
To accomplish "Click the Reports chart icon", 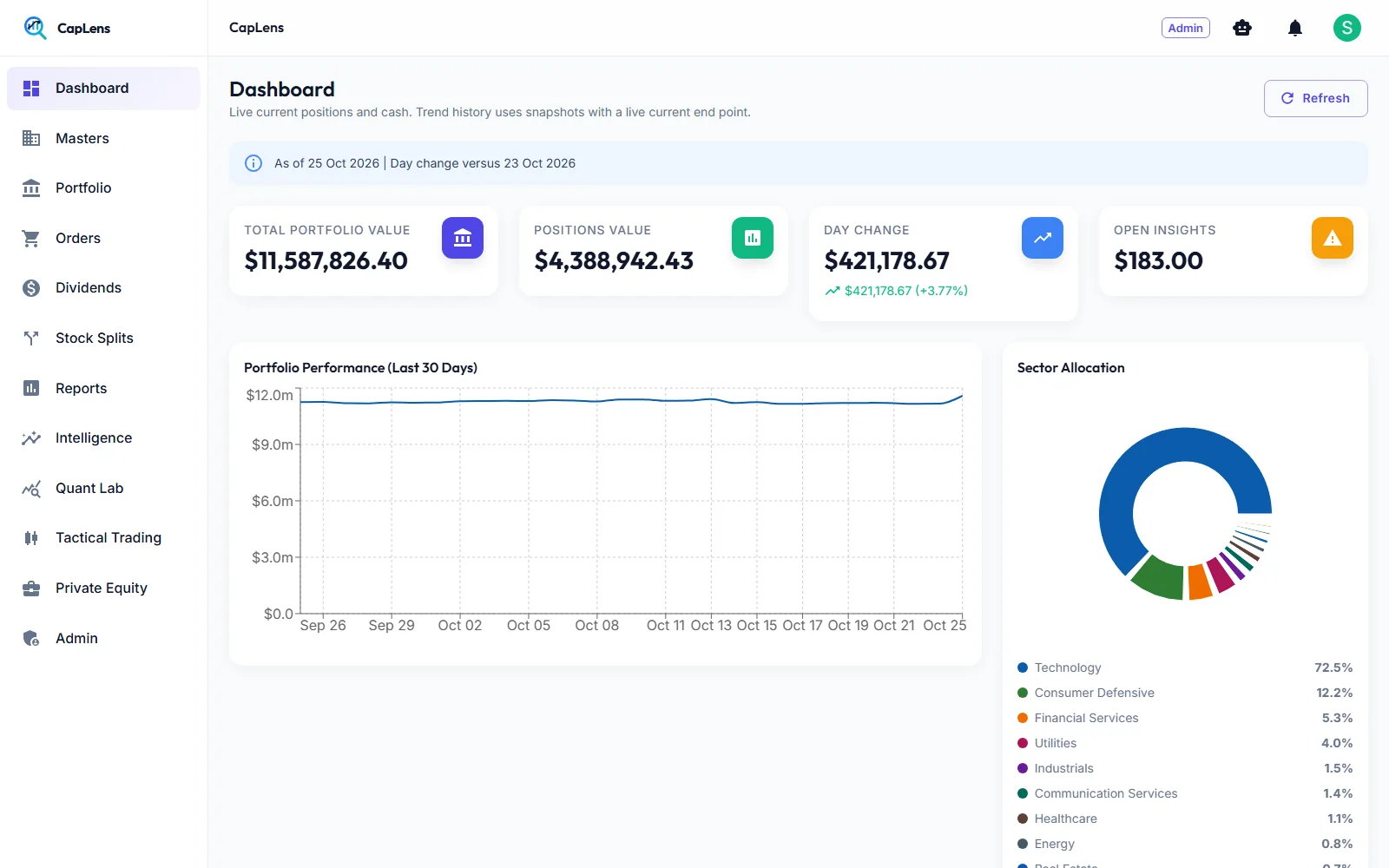I will pyautogui.click(x=31, y=388).
